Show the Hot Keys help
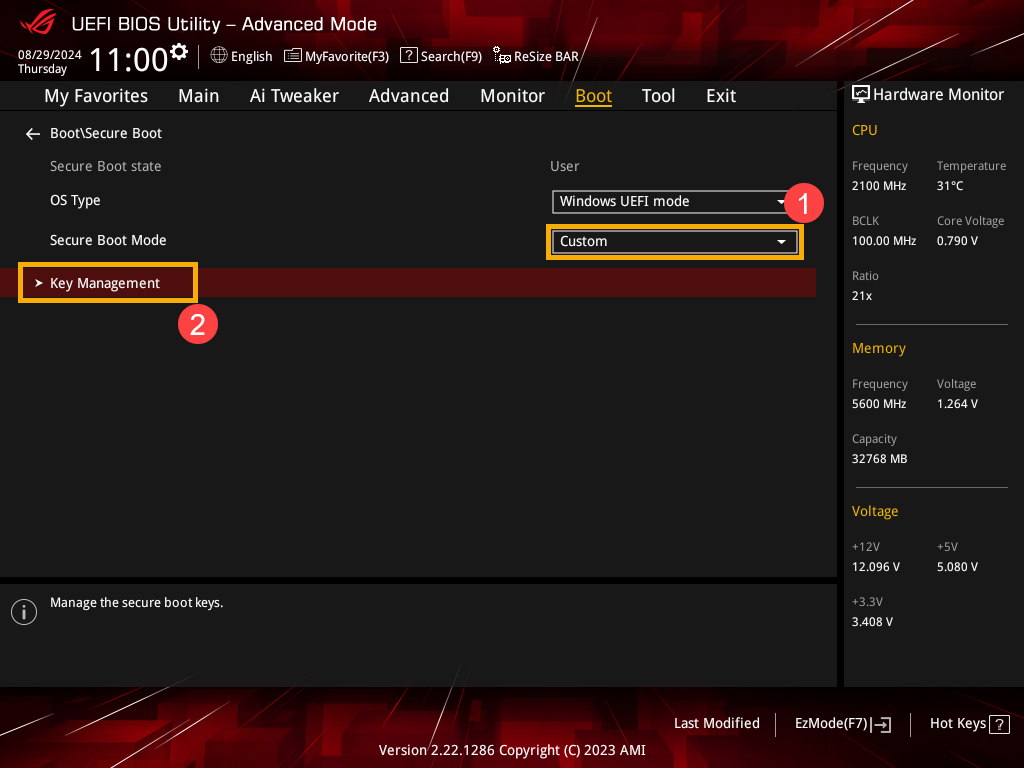This screenshot has width=1024, height=768. 969,723
